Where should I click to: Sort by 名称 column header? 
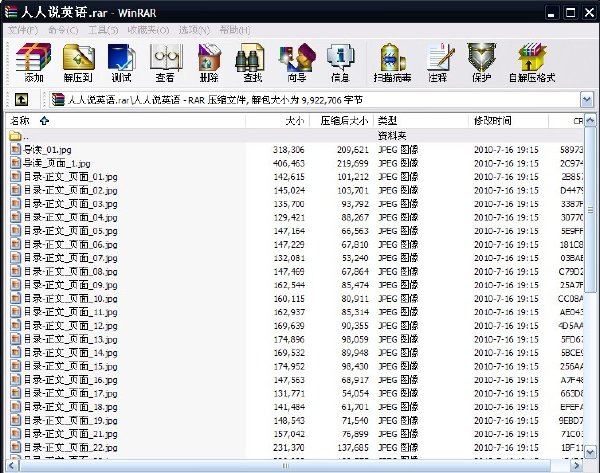[126, 121]
